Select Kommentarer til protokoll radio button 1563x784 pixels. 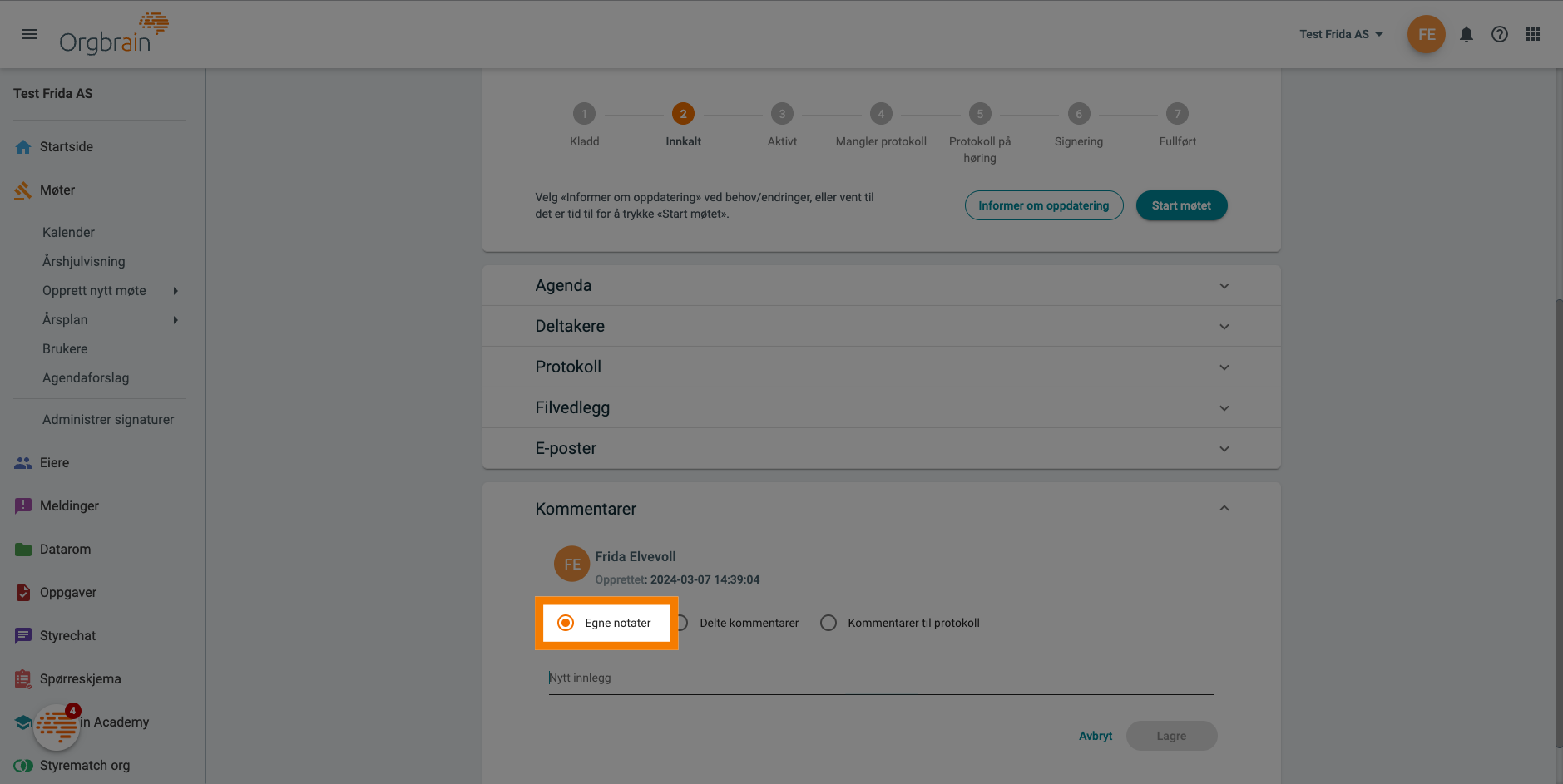click(828, 623)
